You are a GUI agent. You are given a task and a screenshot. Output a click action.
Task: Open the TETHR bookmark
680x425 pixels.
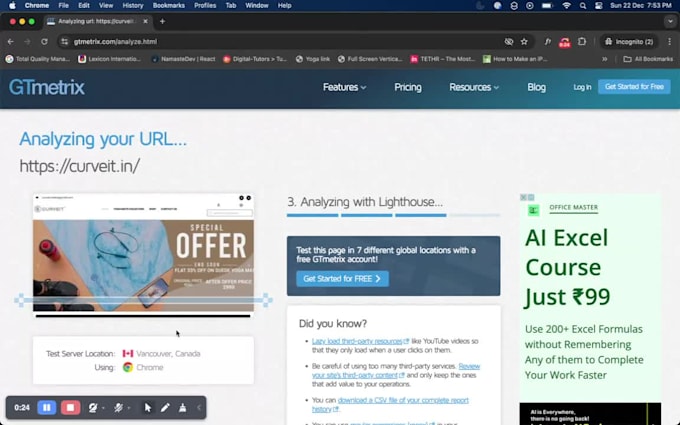(x=442, y=59)
